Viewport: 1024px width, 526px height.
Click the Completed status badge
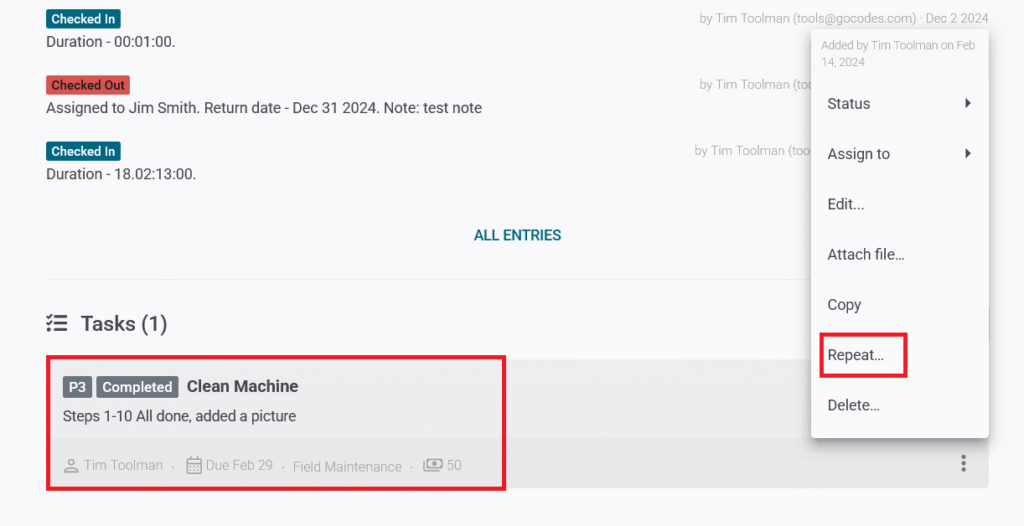click(x=139, y=387)
